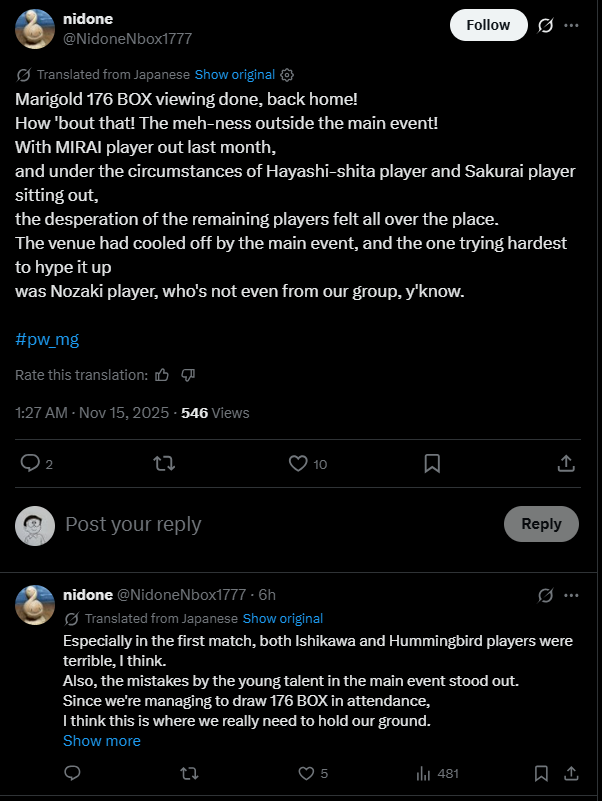Open nidone's profile avatar at the top

point(35,28)
